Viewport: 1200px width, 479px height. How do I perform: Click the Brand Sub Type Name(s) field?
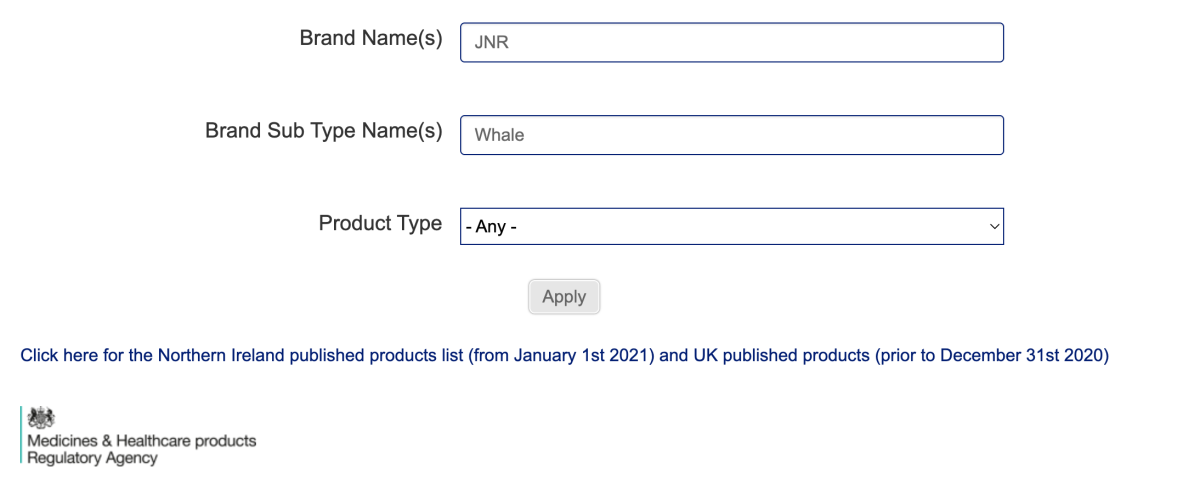pos(731,135)
